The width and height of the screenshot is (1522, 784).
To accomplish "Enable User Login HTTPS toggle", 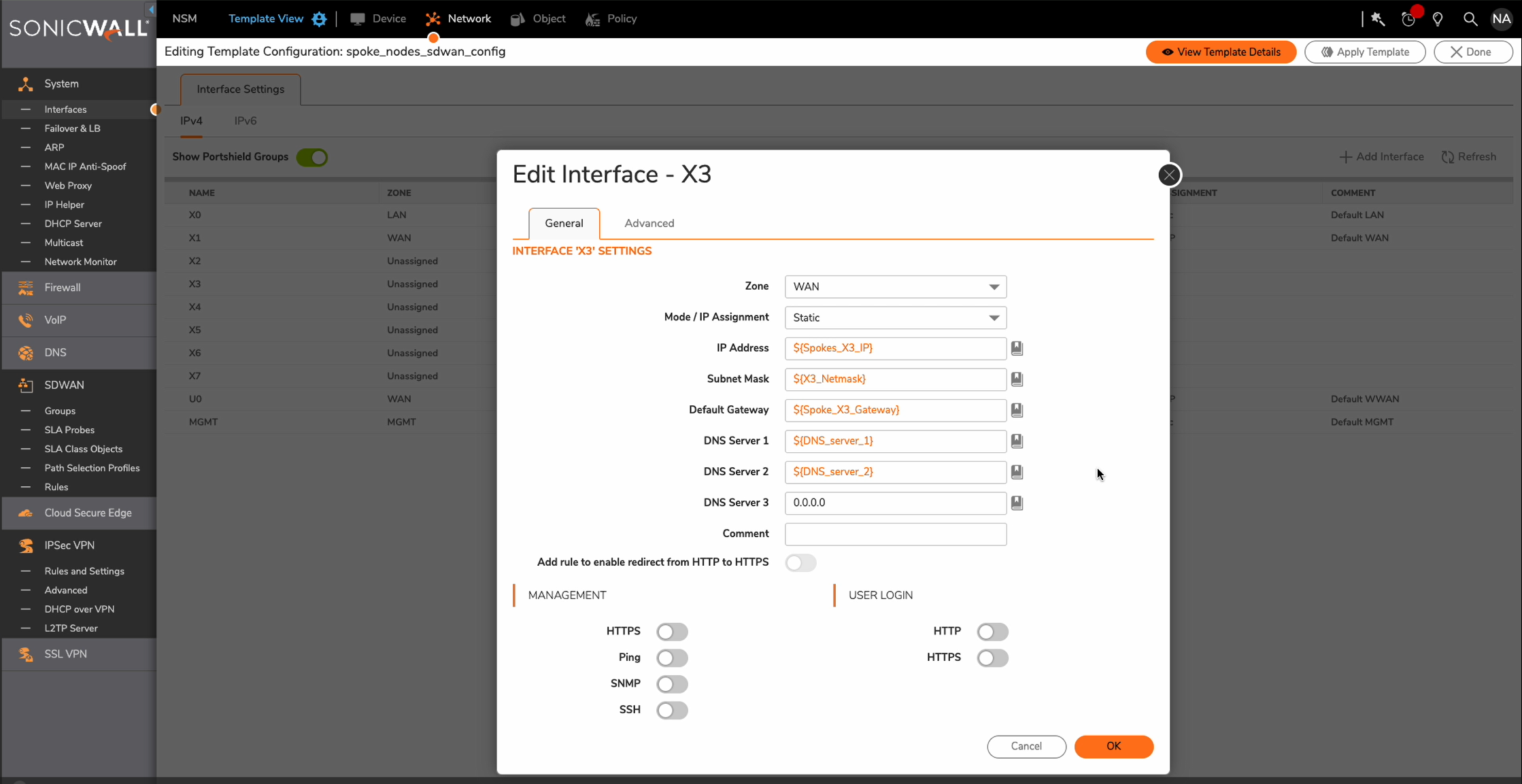I will click(x=992, y=658).
